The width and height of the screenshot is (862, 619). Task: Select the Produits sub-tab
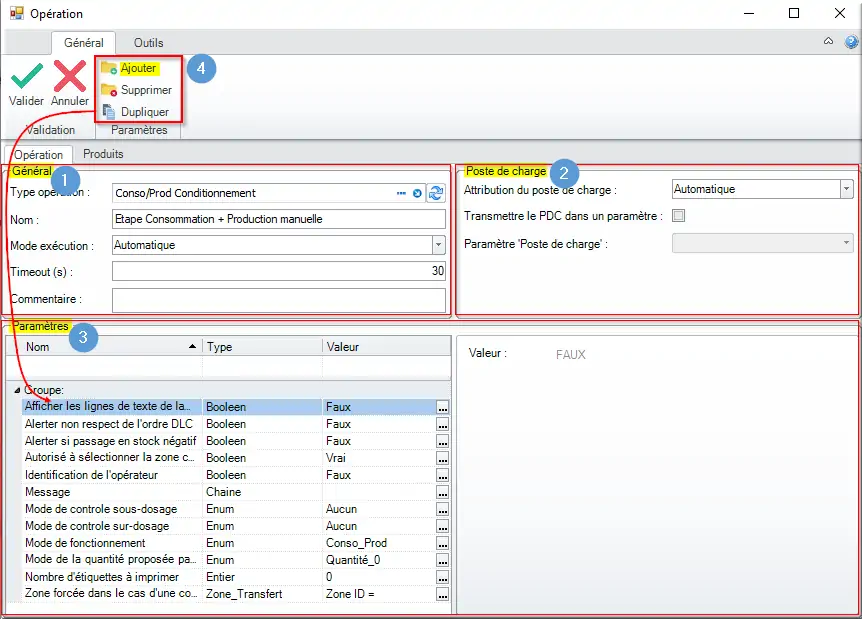[103, 154]
